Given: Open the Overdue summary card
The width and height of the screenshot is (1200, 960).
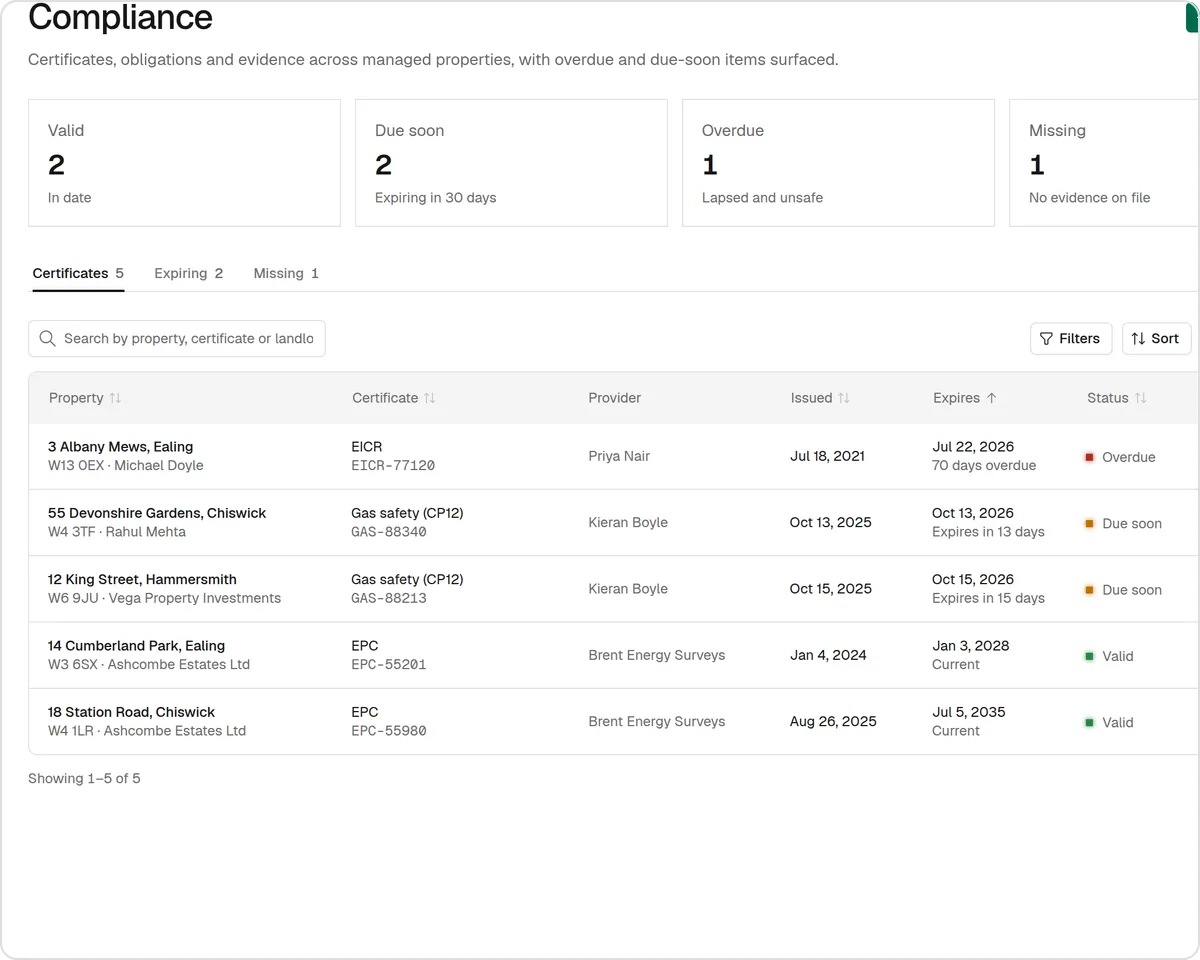Looking at the screenshot, I should (x=838, y=163).
